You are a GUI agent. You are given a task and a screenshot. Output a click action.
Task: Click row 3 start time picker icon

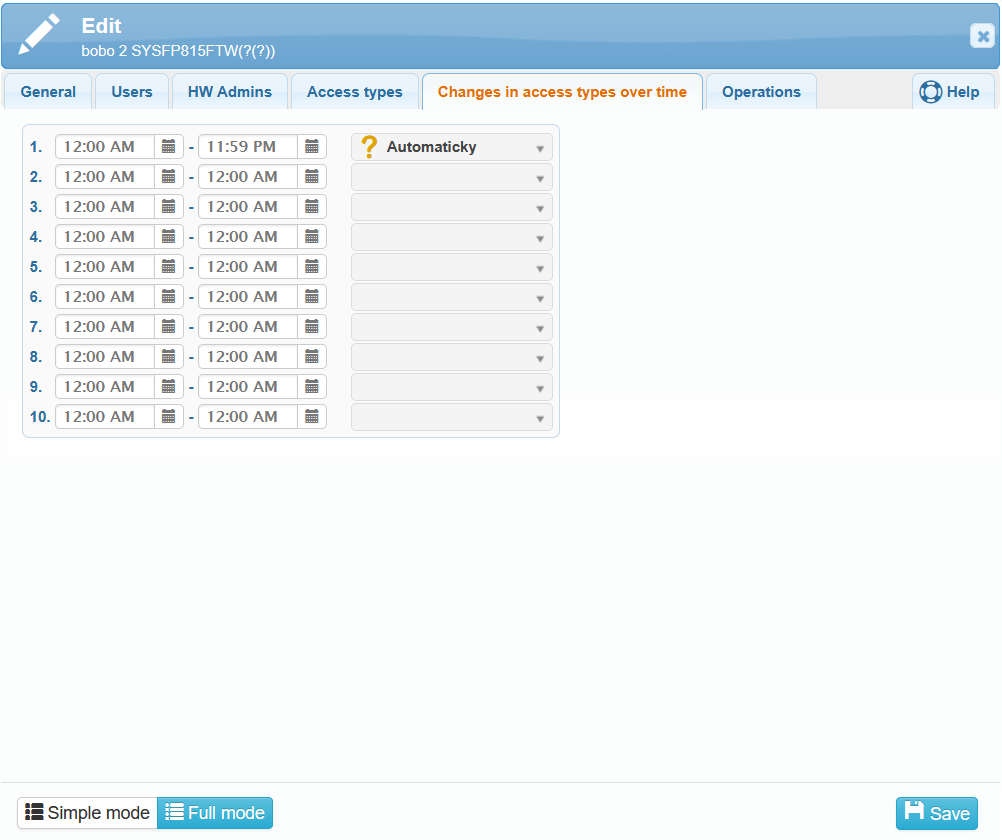(x=169, y=207)
